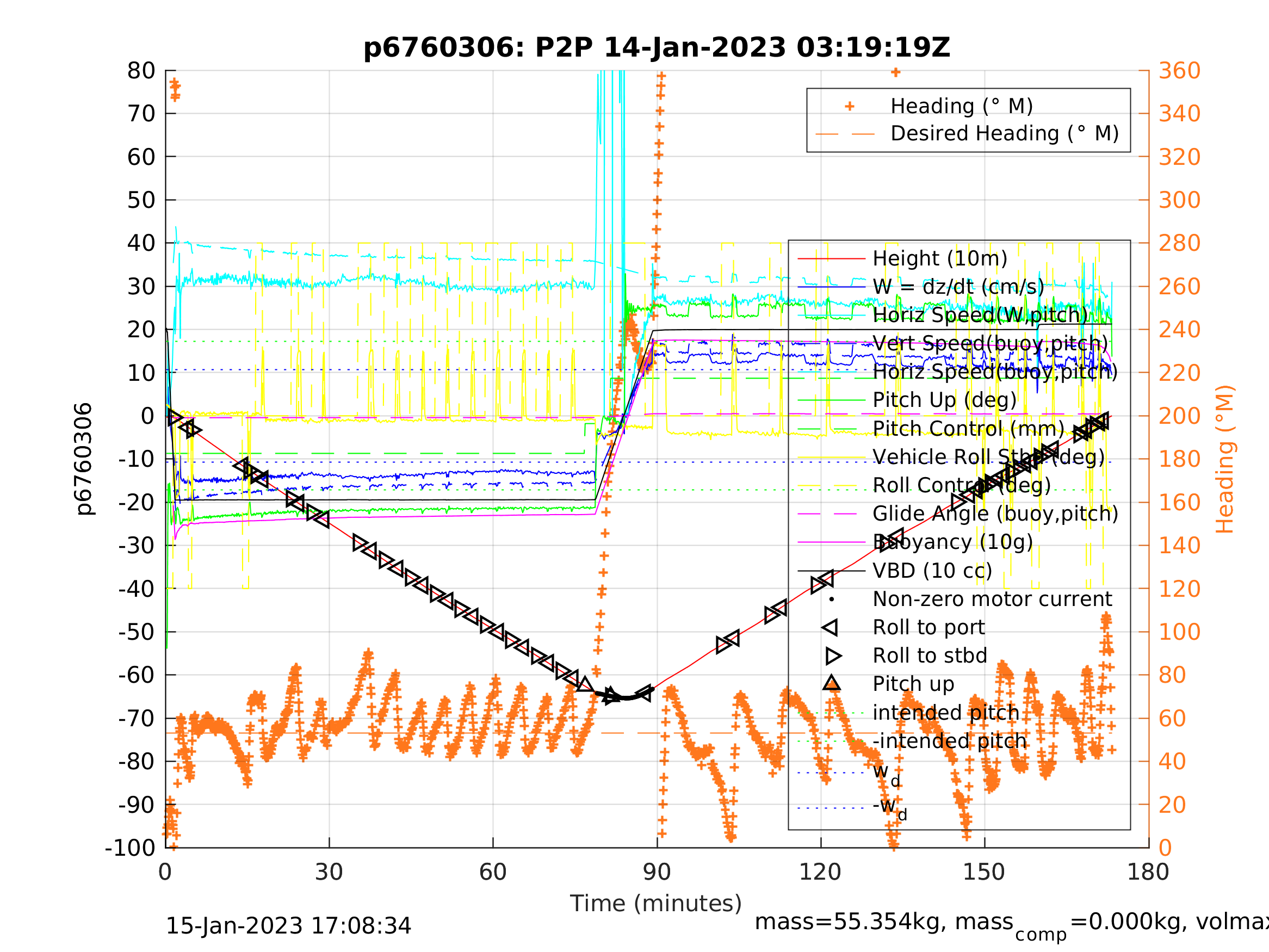1269x952 pixels.
Task: Click the Time (minutes) x-axis label
Action: 656,903
